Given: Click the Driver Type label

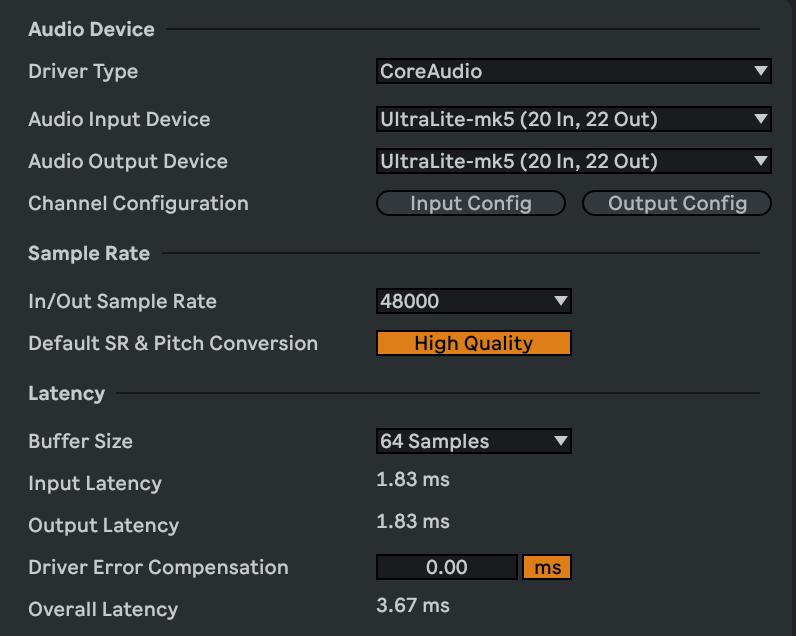Looking at the screenshot, I should pyautogui.click(x=83, y=71).
